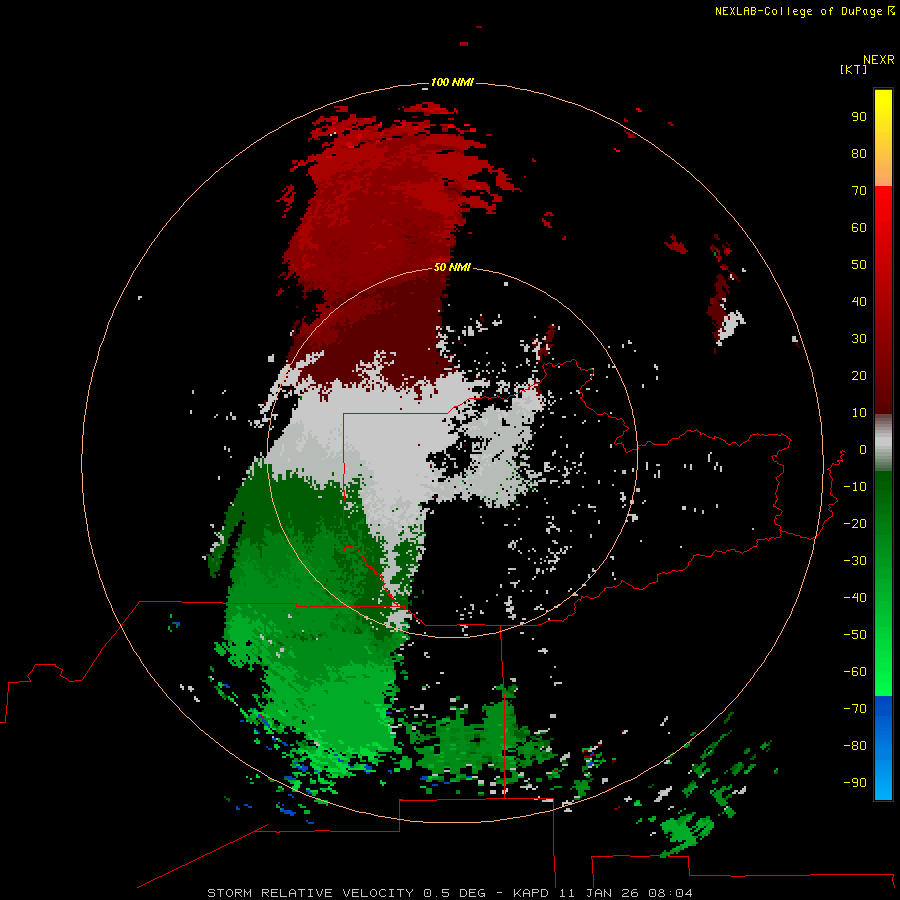Click the -20 value on the velocity scale

(855, 523)
